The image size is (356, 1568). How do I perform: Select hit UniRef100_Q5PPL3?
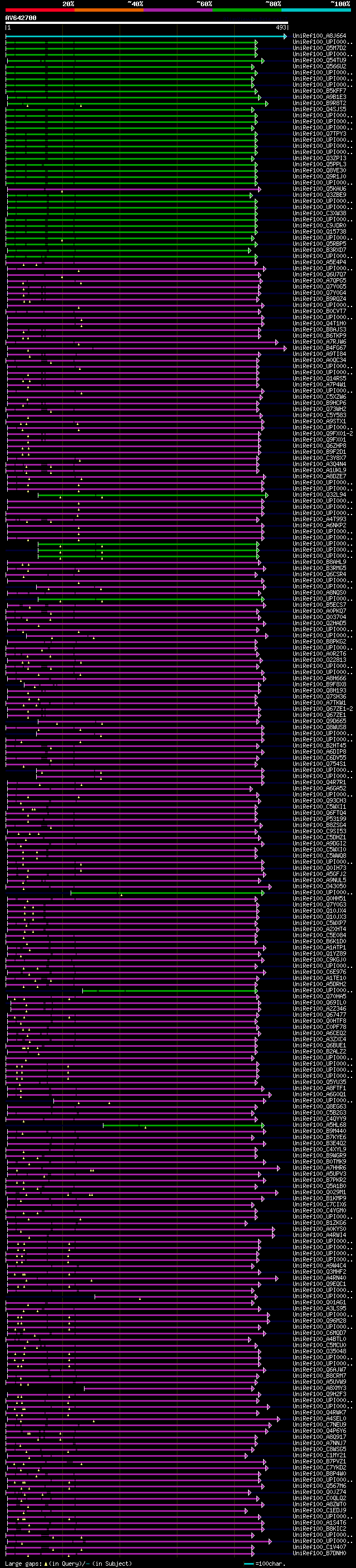click(x=319, y=164)
